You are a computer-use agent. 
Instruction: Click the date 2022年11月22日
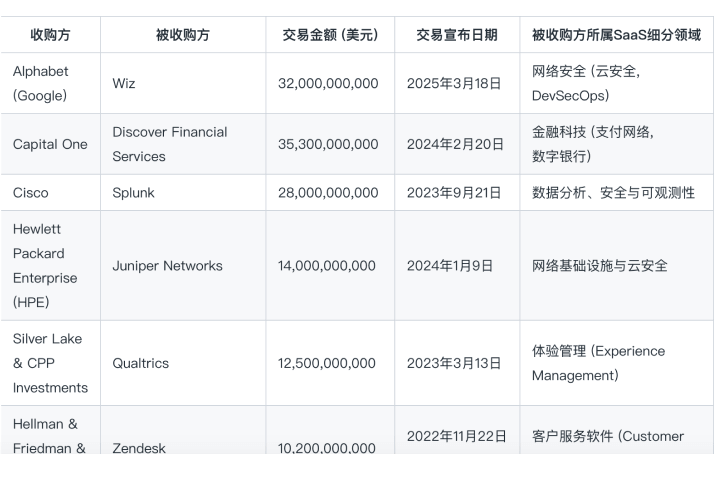pos(456,436)
